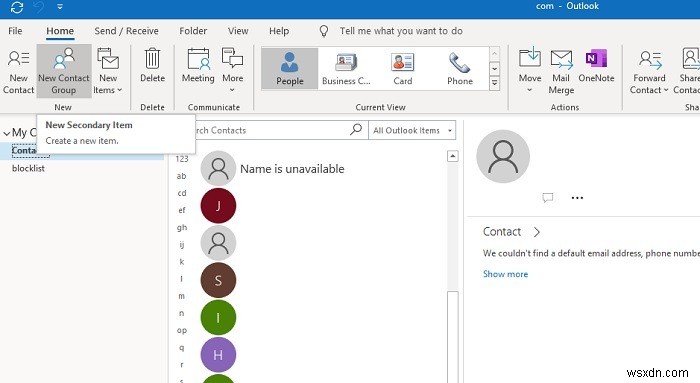Switch to People view
Screen dimensions: 700x383
coord(290,69)
